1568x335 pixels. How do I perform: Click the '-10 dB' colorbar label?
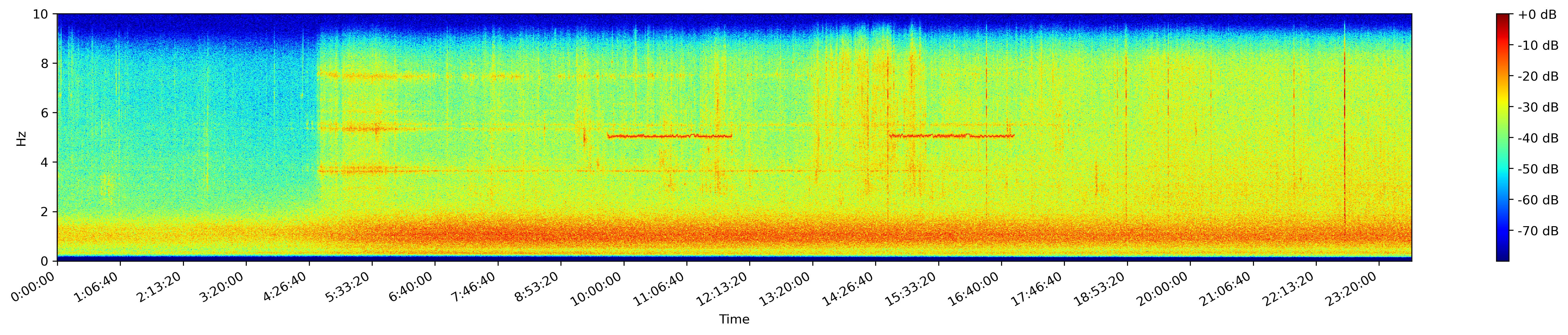click(x=1539, y=45)
